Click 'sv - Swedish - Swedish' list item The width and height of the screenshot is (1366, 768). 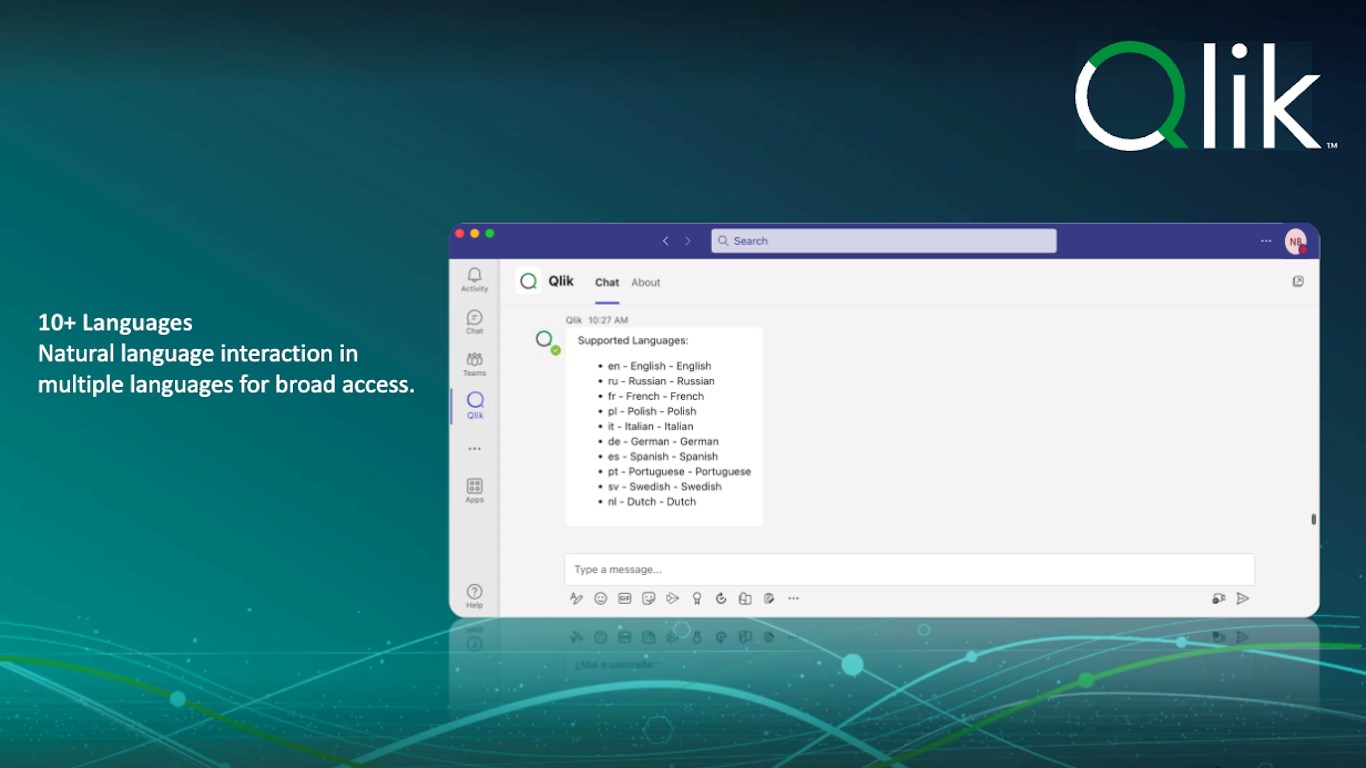click(x=665, y=486)
